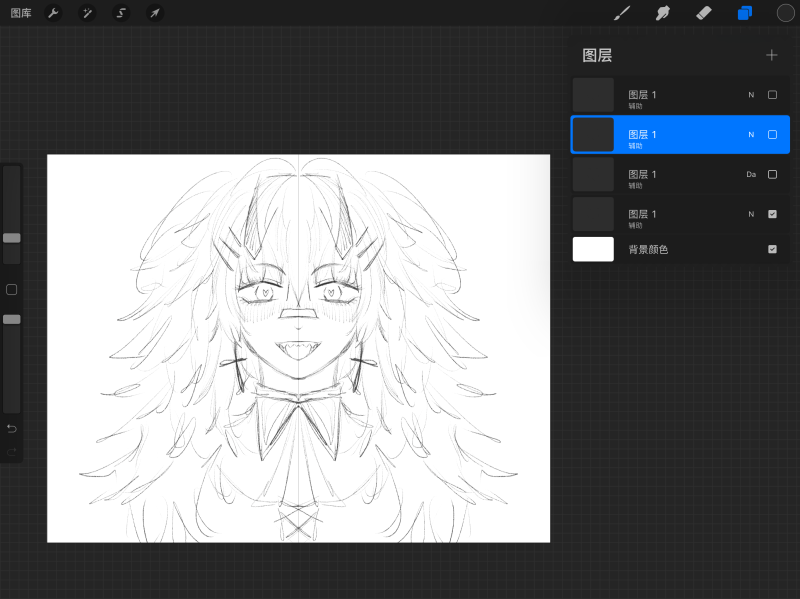Screen dimensions: 800x599
Task: Open blend mode N of the visible layer
Action: (x=751, y=214)
